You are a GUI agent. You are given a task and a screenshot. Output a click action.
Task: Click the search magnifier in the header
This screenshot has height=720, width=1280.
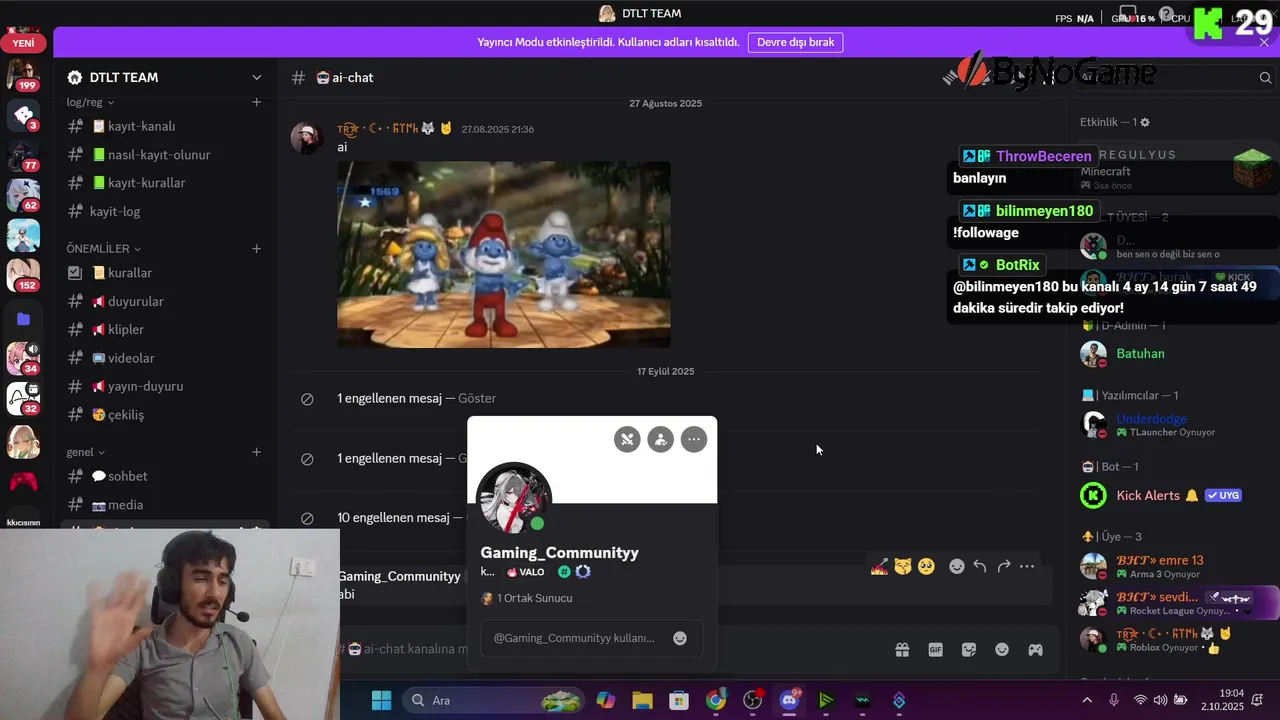(x=1265, y=78)
